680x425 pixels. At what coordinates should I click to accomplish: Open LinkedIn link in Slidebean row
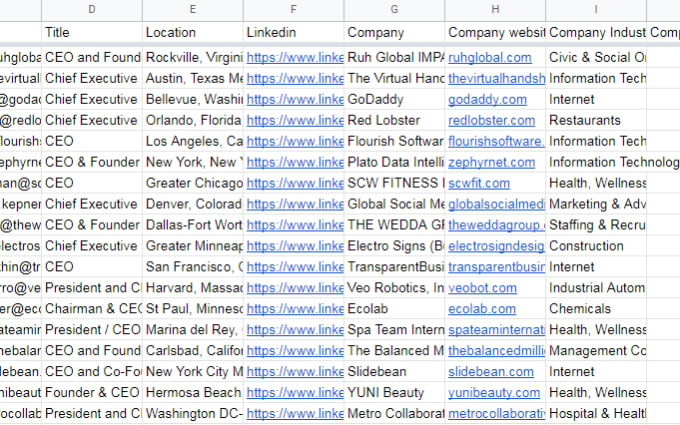coord(295,372)
